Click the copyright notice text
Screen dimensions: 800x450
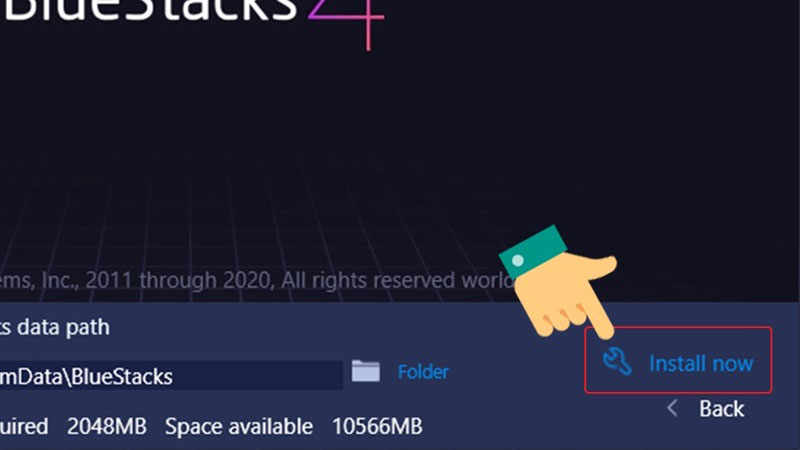click(255, 280)
